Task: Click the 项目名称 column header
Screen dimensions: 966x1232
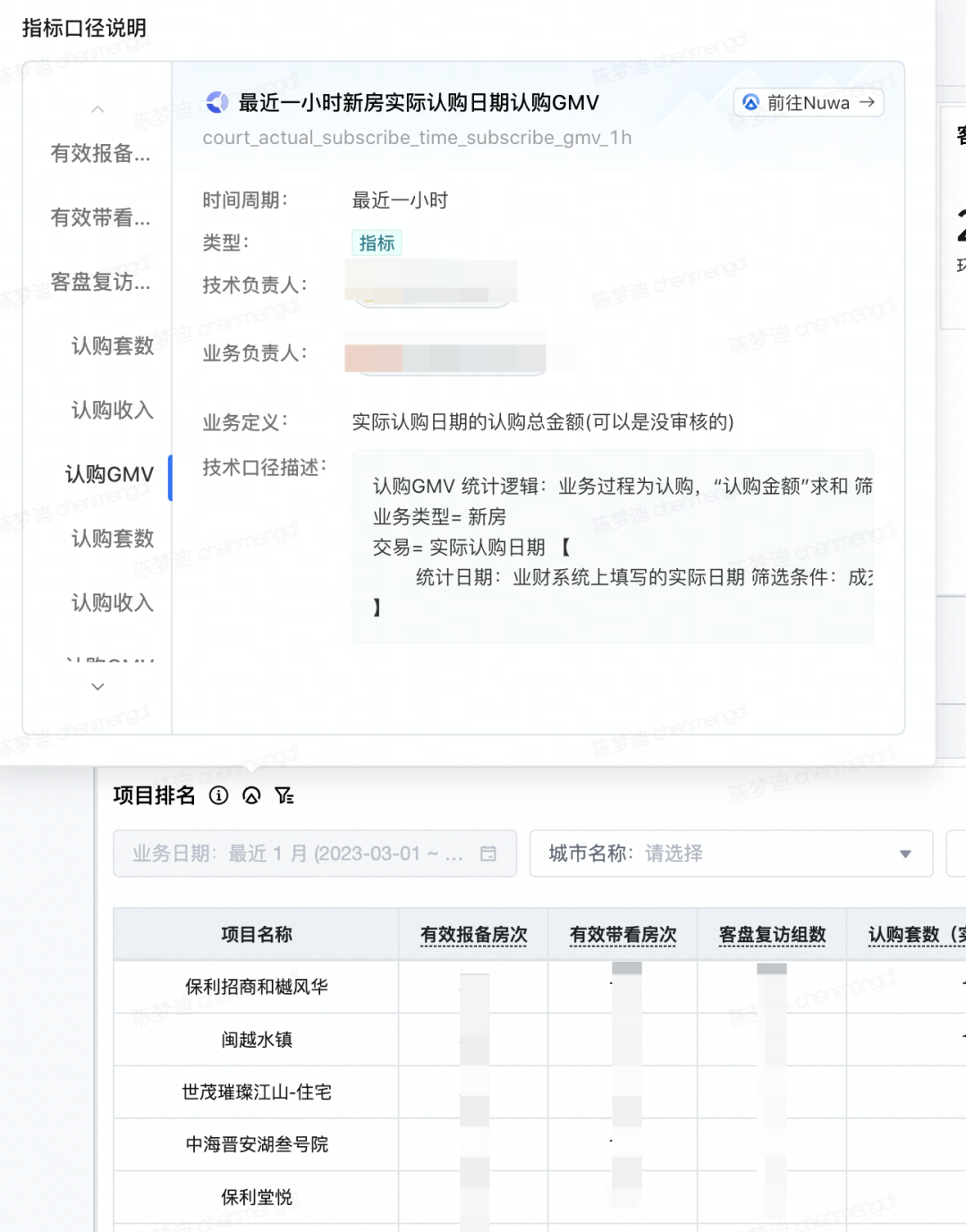Action: [x=257, y=935]
